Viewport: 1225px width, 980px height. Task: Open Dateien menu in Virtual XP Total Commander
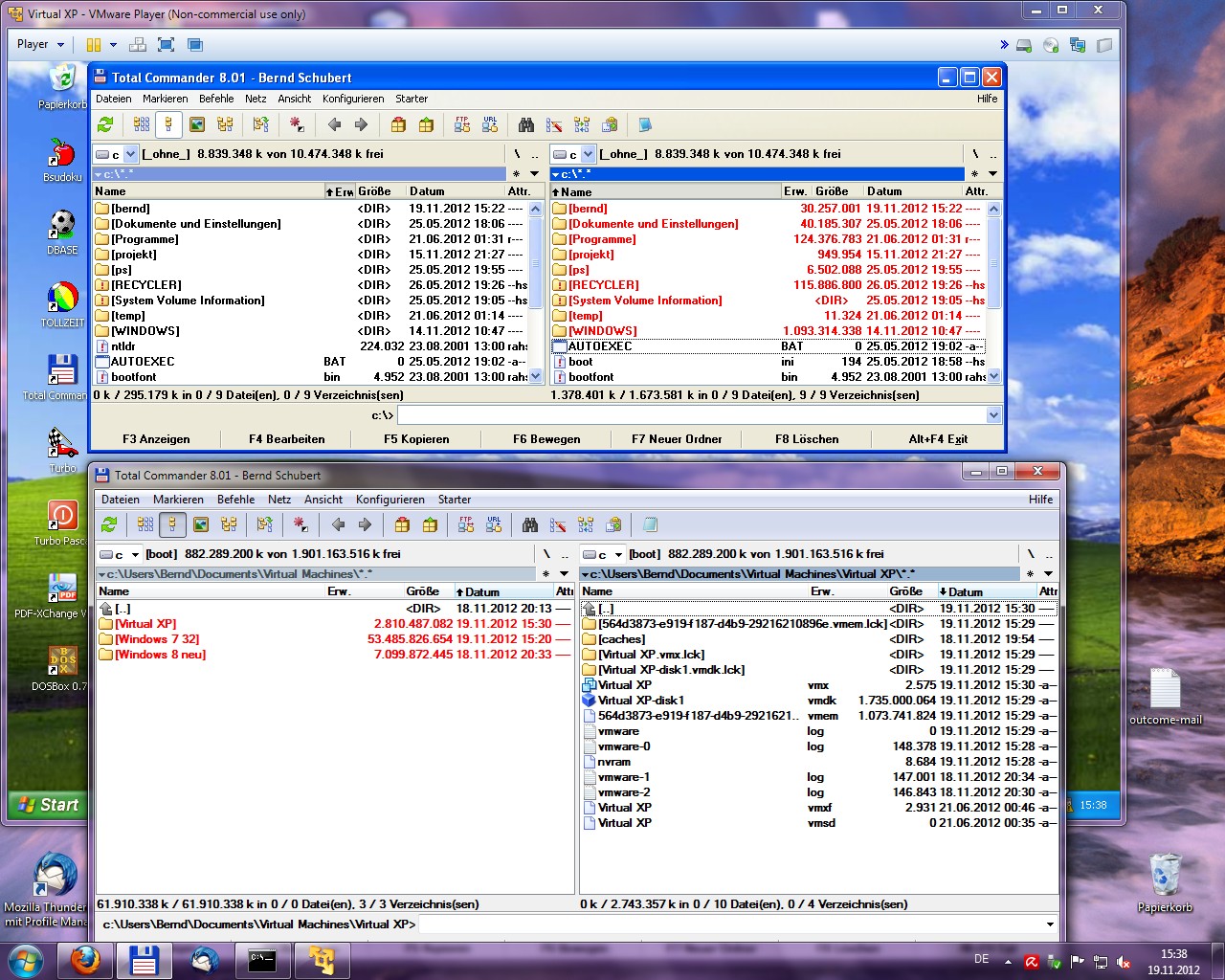tap(114, 99)
